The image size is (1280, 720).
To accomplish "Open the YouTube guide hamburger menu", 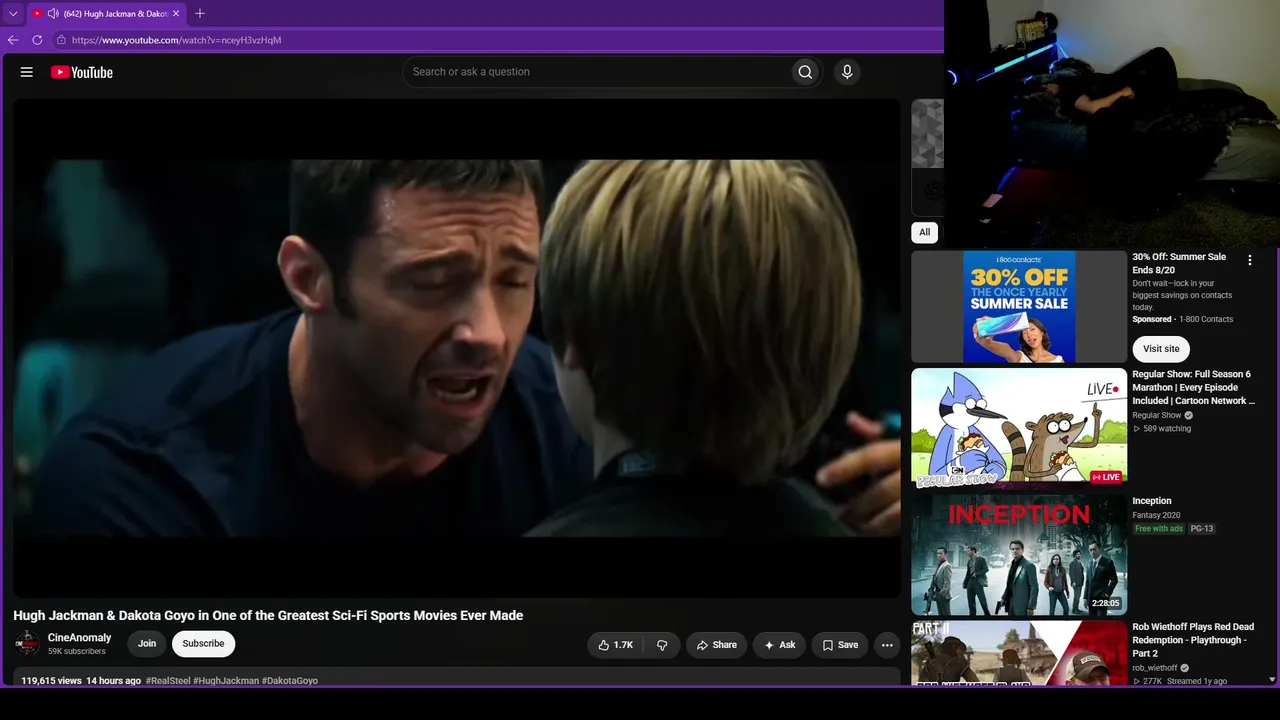I will [x=27, y=72].
